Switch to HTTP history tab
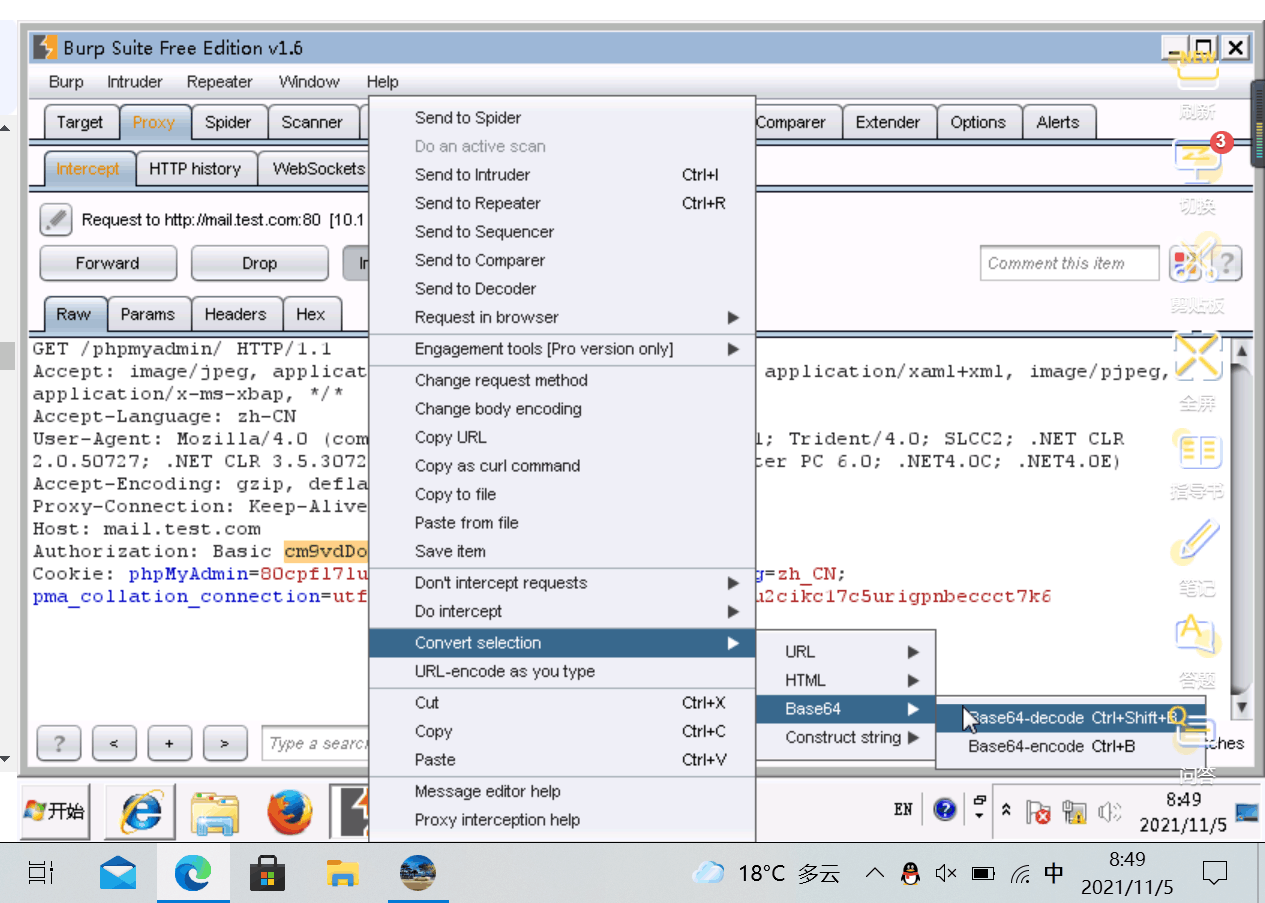The width and height of the screenshot is (1265, 903). click(195, 169)
